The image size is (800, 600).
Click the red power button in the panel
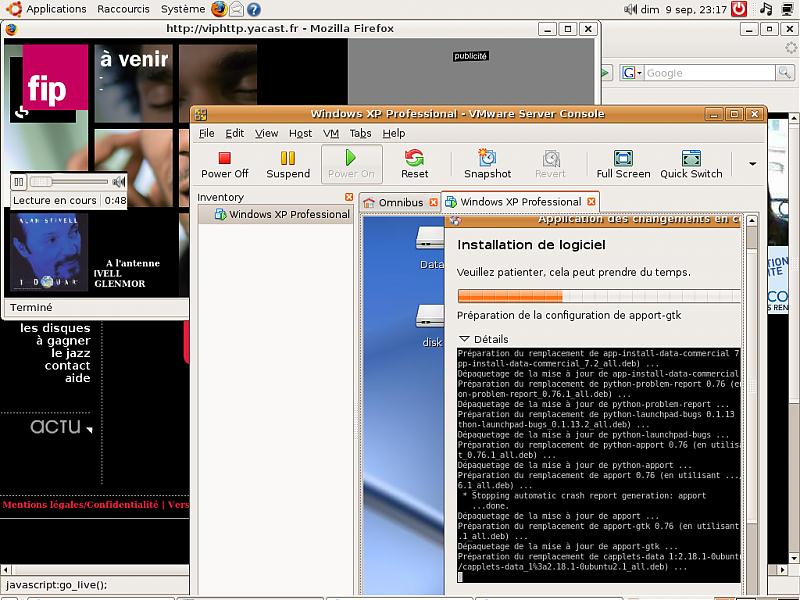pos(738,9)
